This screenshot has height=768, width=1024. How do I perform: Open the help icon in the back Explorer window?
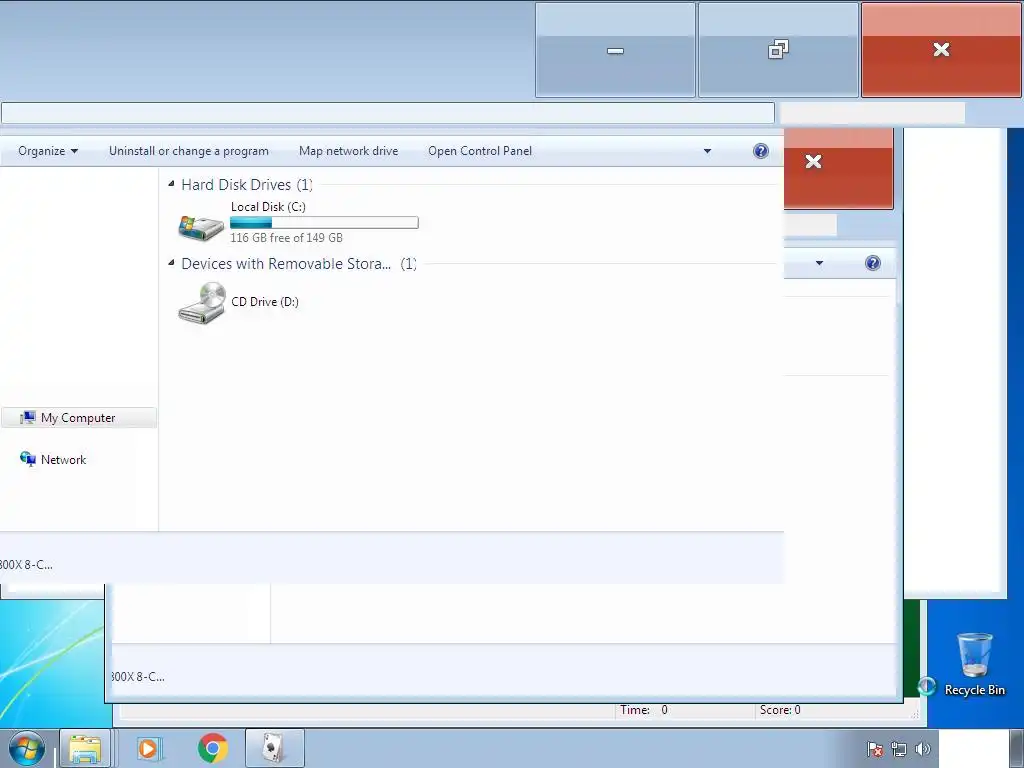(872, 263)
